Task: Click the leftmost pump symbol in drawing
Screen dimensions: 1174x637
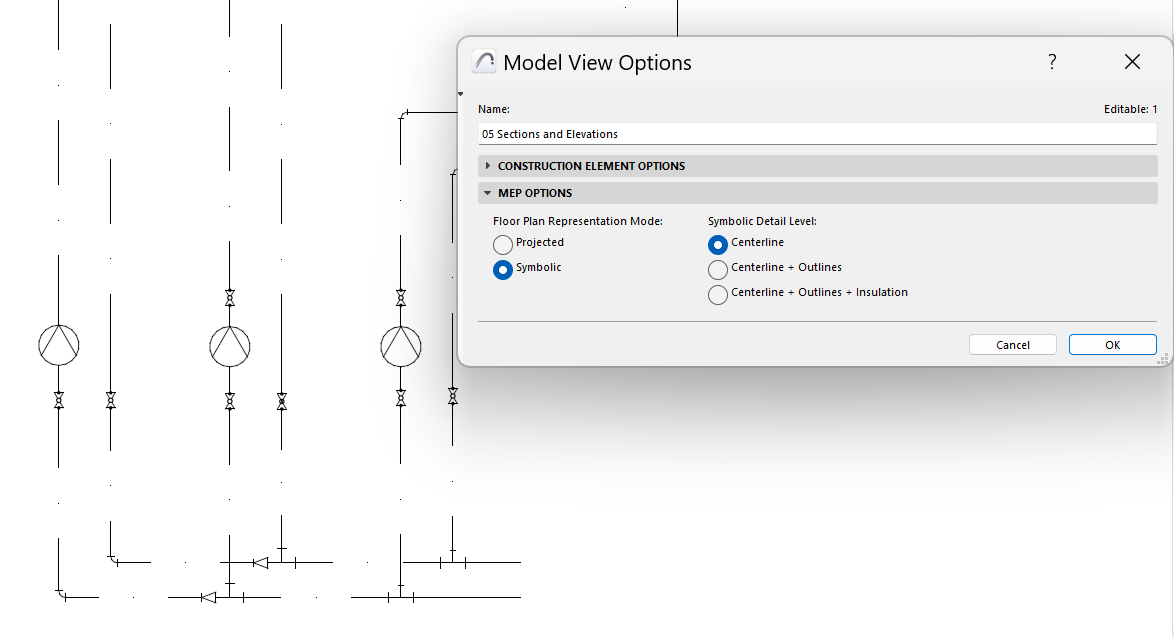Action: (x=59, y=345)
